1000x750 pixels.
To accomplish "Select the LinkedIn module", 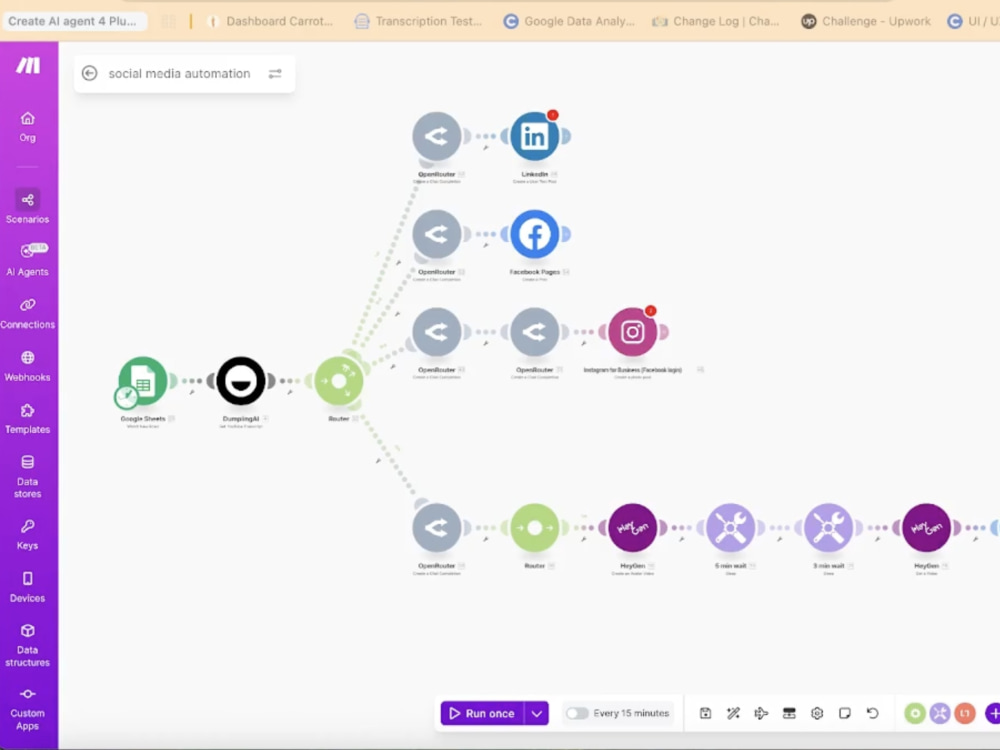I will click(x=534, y=136).
